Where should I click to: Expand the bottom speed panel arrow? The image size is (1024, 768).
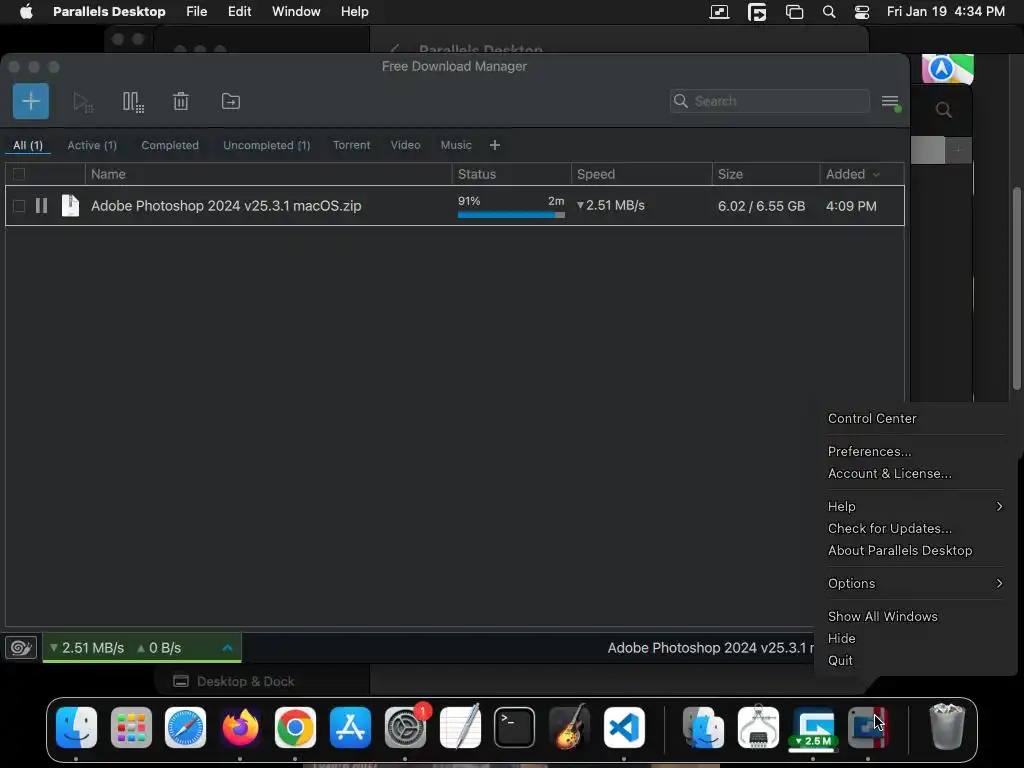pos(227,648)
